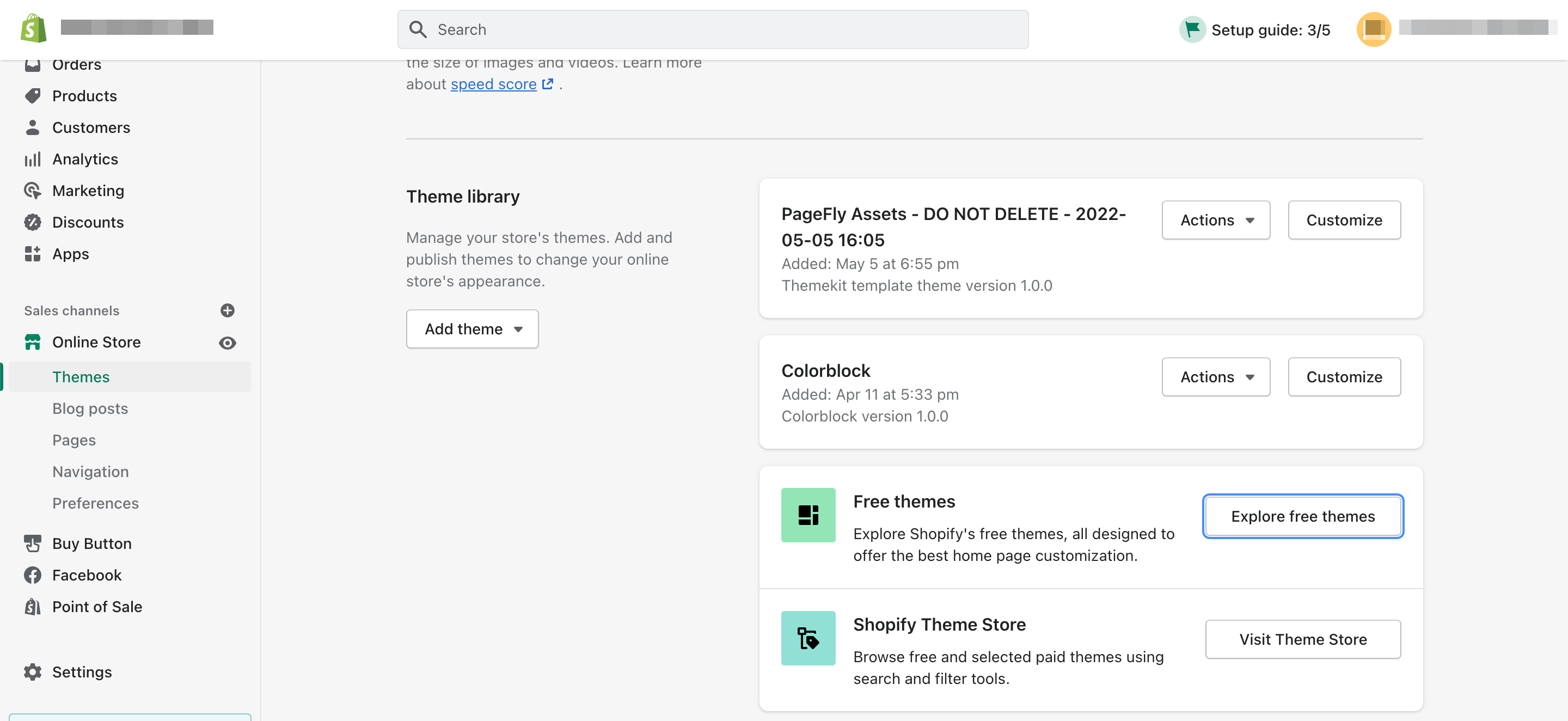Go to Navigation under Online Store

click(90, 472)
